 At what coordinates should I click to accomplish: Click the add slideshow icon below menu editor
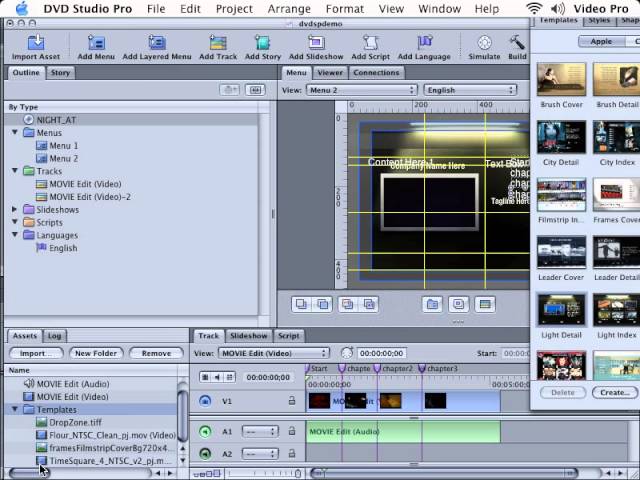458,304
